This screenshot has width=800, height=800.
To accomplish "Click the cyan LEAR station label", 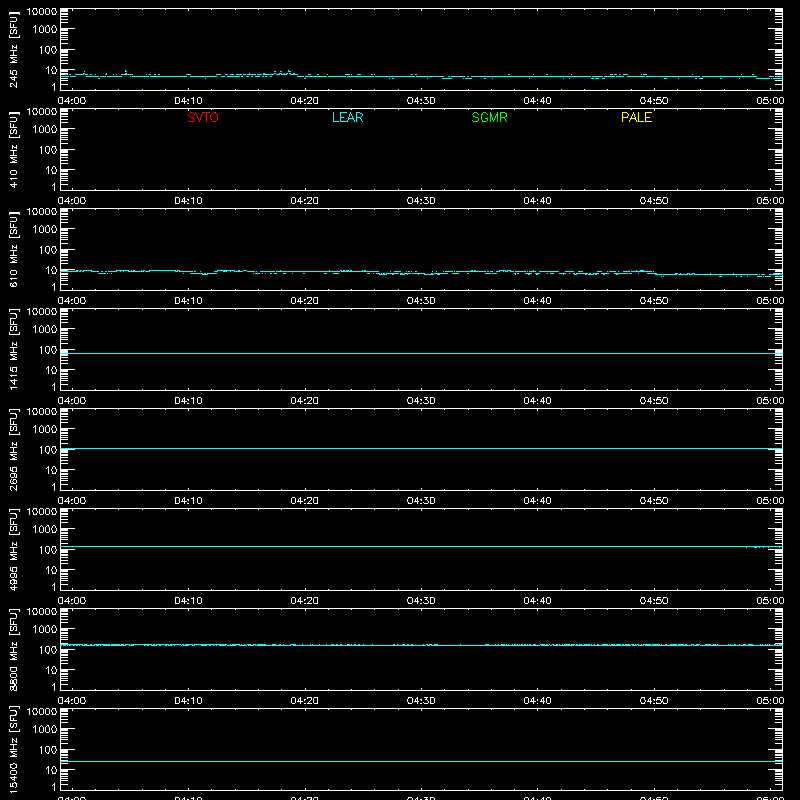I will [x=347, y=117].
